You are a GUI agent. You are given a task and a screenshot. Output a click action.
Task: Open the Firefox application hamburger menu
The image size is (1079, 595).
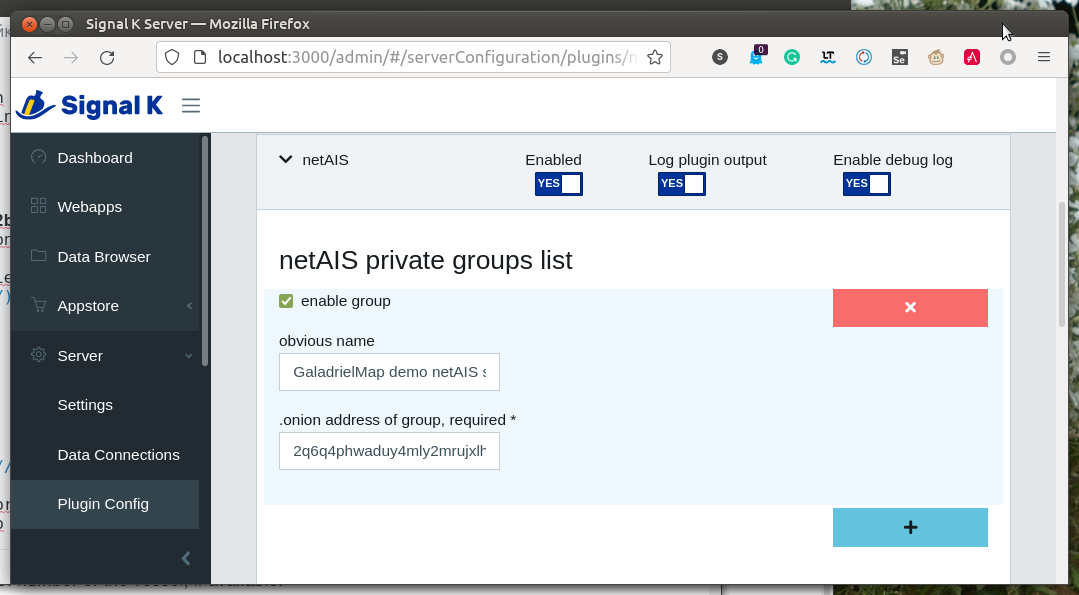pos(1044,57)
